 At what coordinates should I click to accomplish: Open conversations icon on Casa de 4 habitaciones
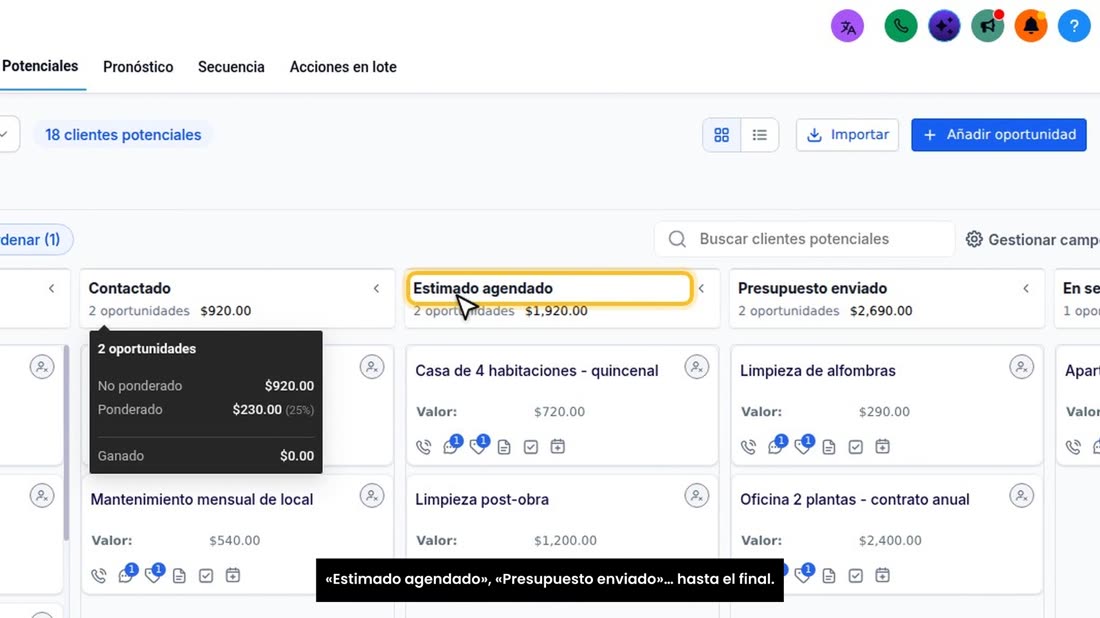[451, 446]
